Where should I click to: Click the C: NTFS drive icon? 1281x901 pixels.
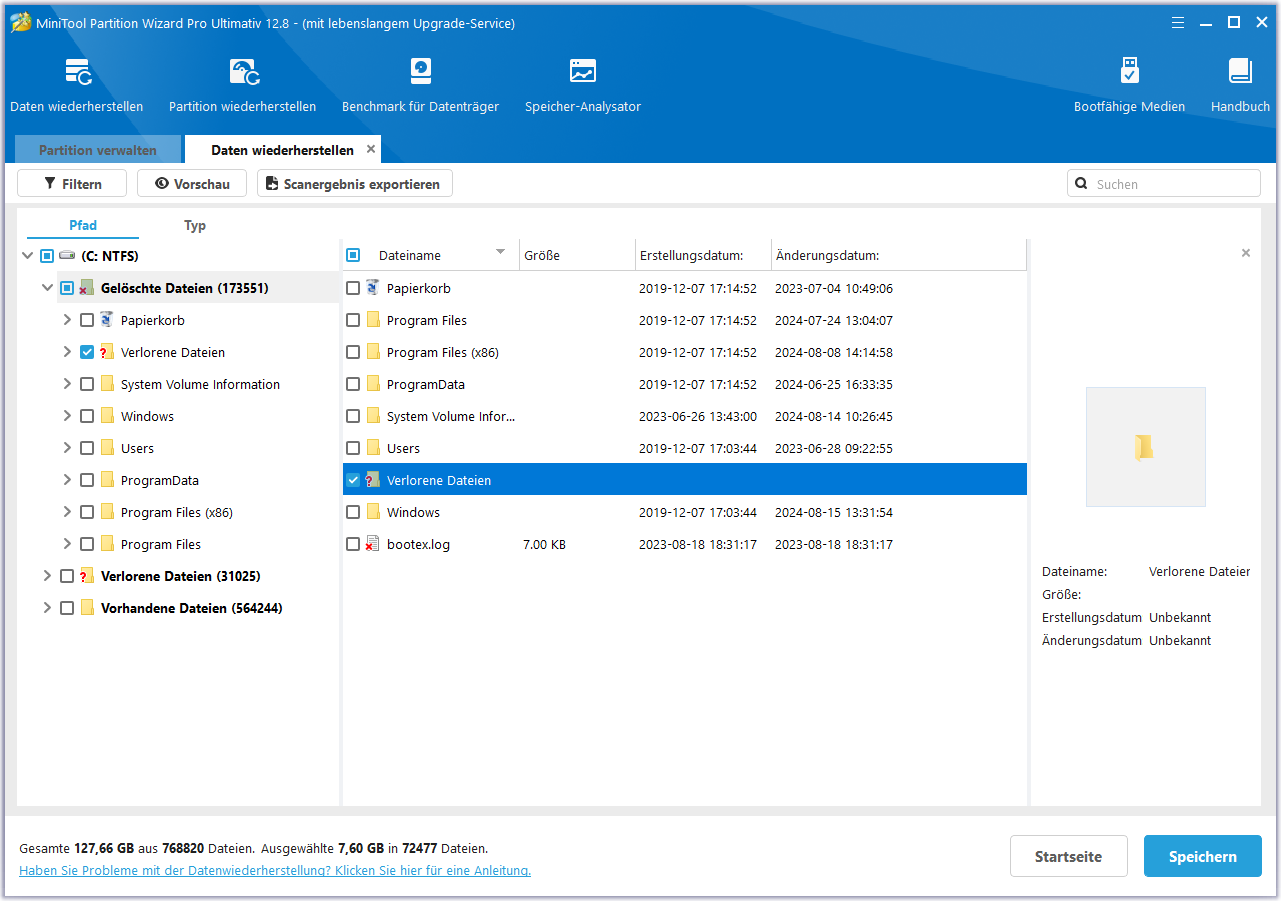(67, 256)
